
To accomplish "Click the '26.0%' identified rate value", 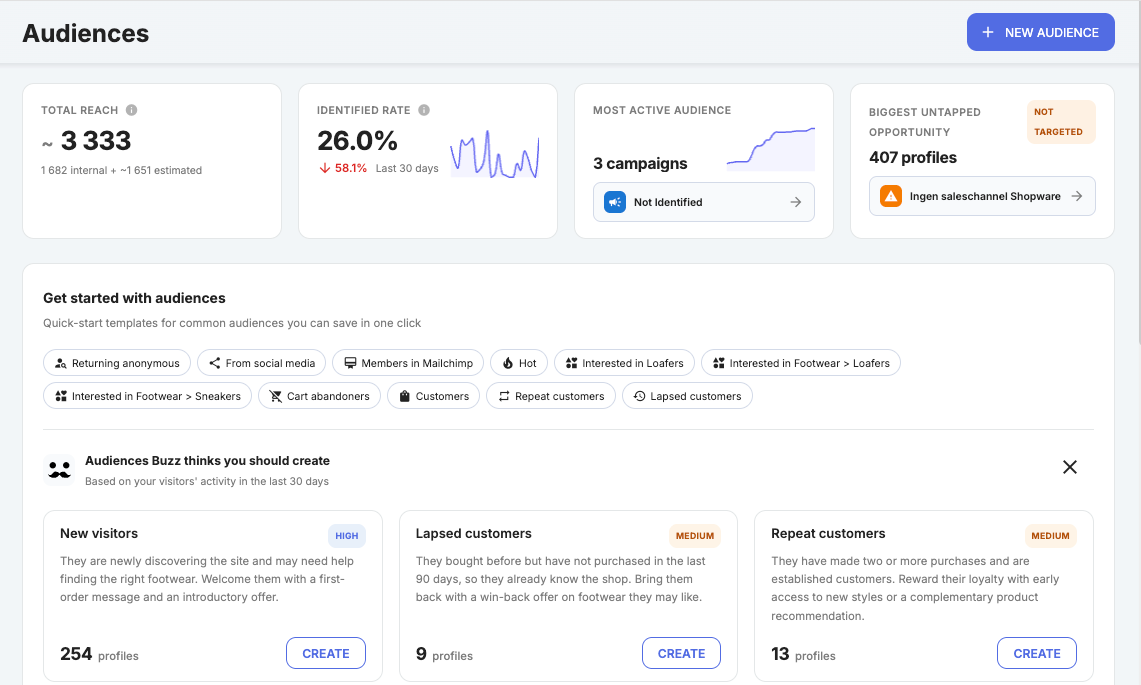I will tap(357, 140).
